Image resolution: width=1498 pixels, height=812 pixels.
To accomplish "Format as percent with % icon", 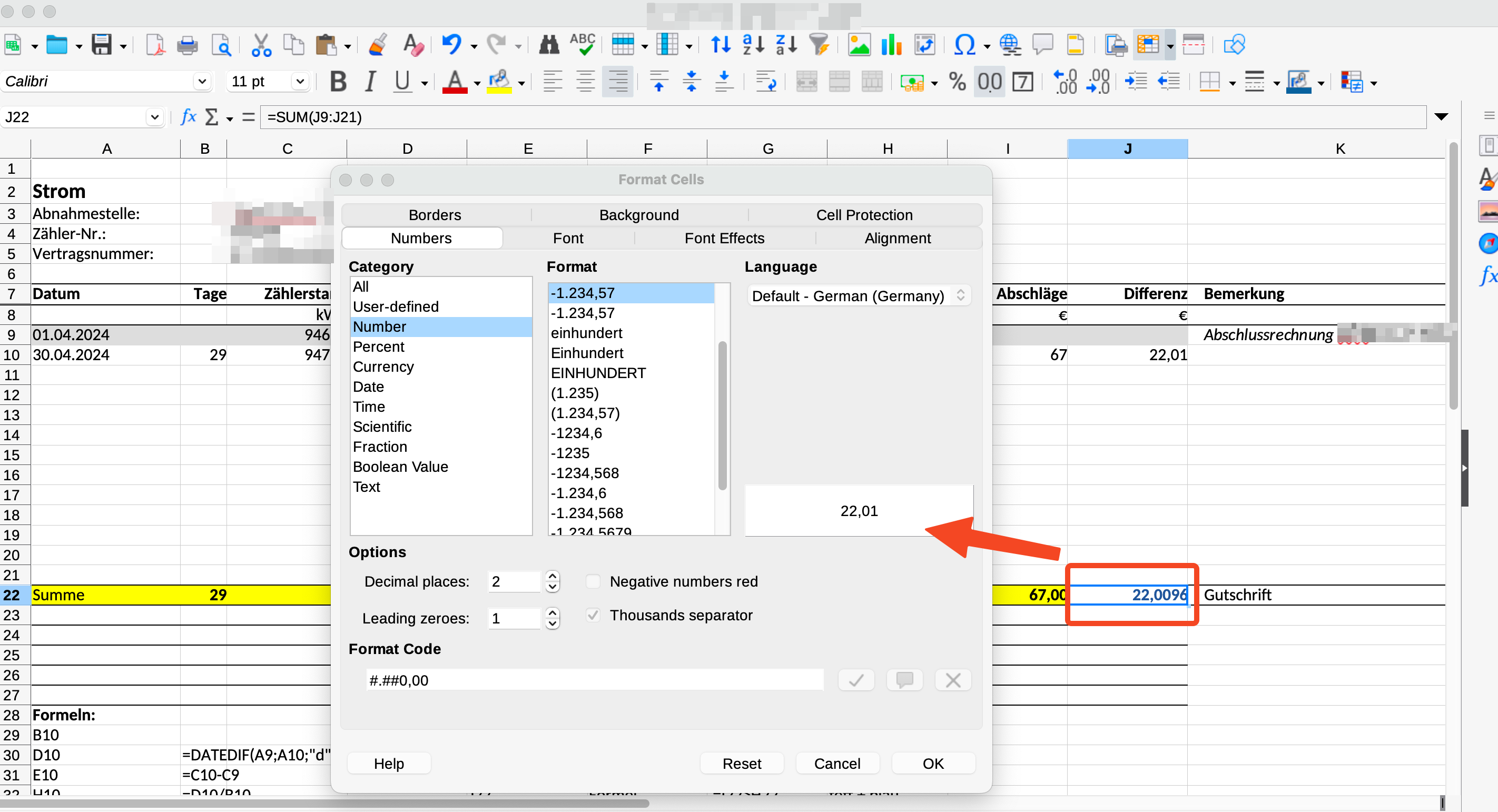I will [957, 82].
